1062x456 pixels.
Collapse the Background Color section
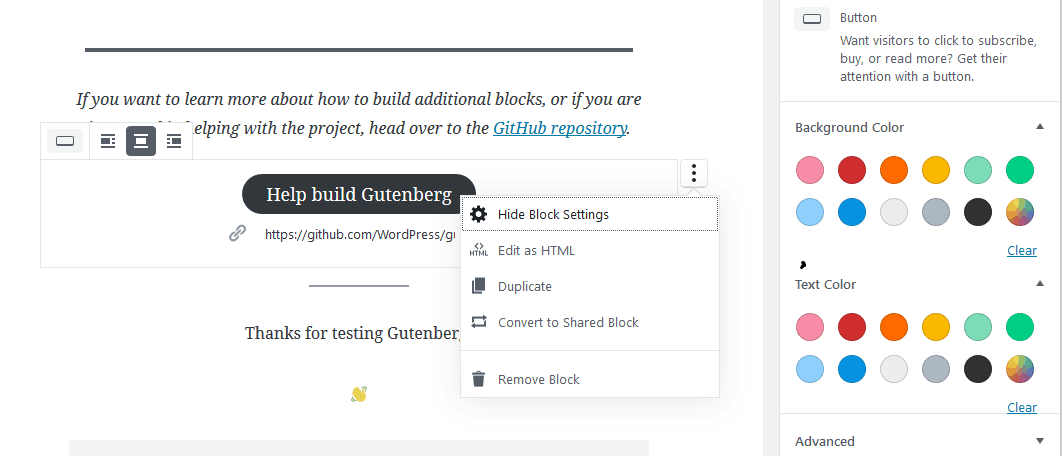pos(1040,127)
